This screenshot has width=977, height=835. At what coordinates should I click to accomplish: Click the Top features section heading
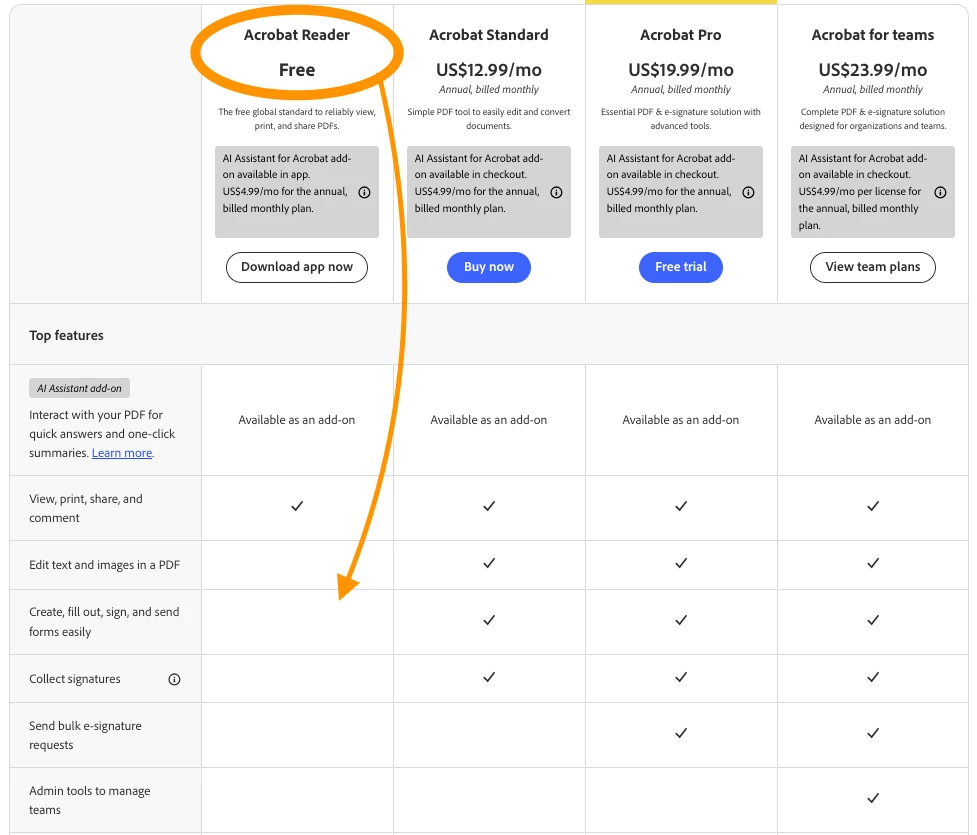tap(66, 335)
